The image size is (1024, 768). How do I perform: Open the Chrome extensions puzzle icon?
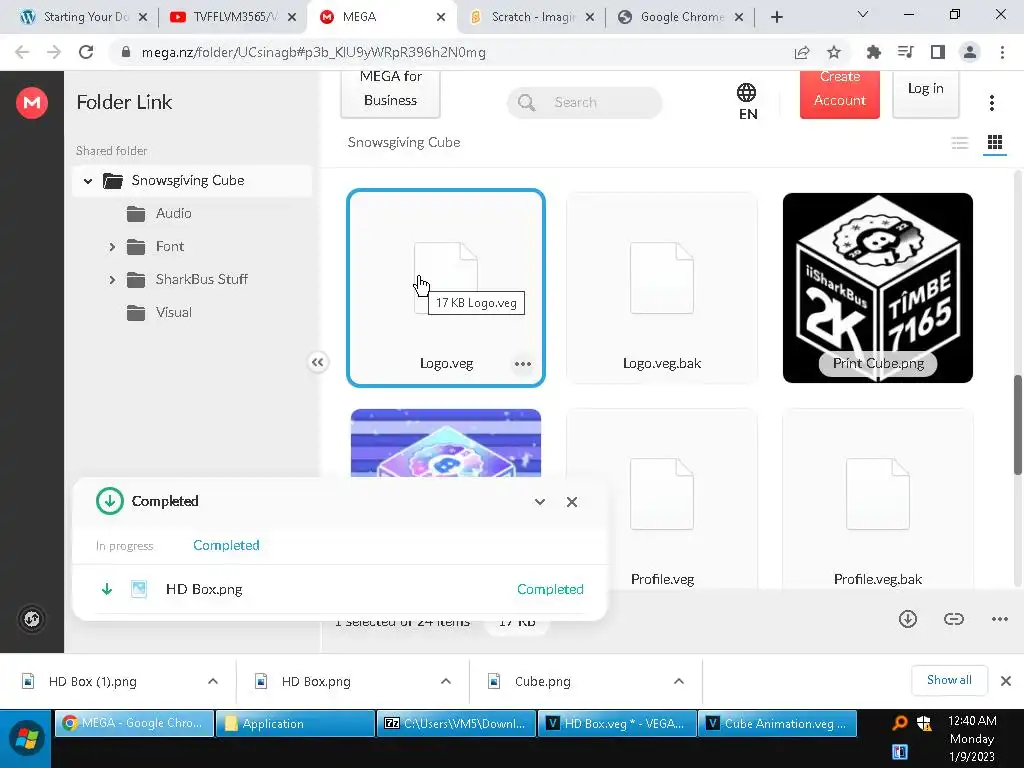(x=873, y=52)
